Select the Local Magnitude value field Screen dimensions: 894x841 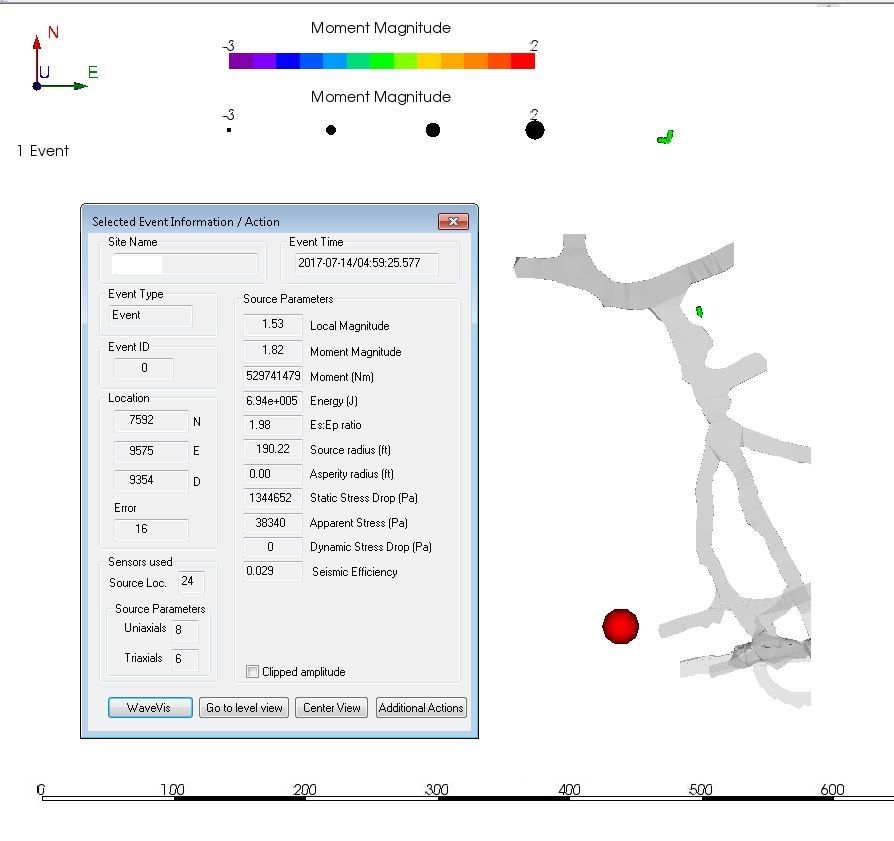point(273,325)
